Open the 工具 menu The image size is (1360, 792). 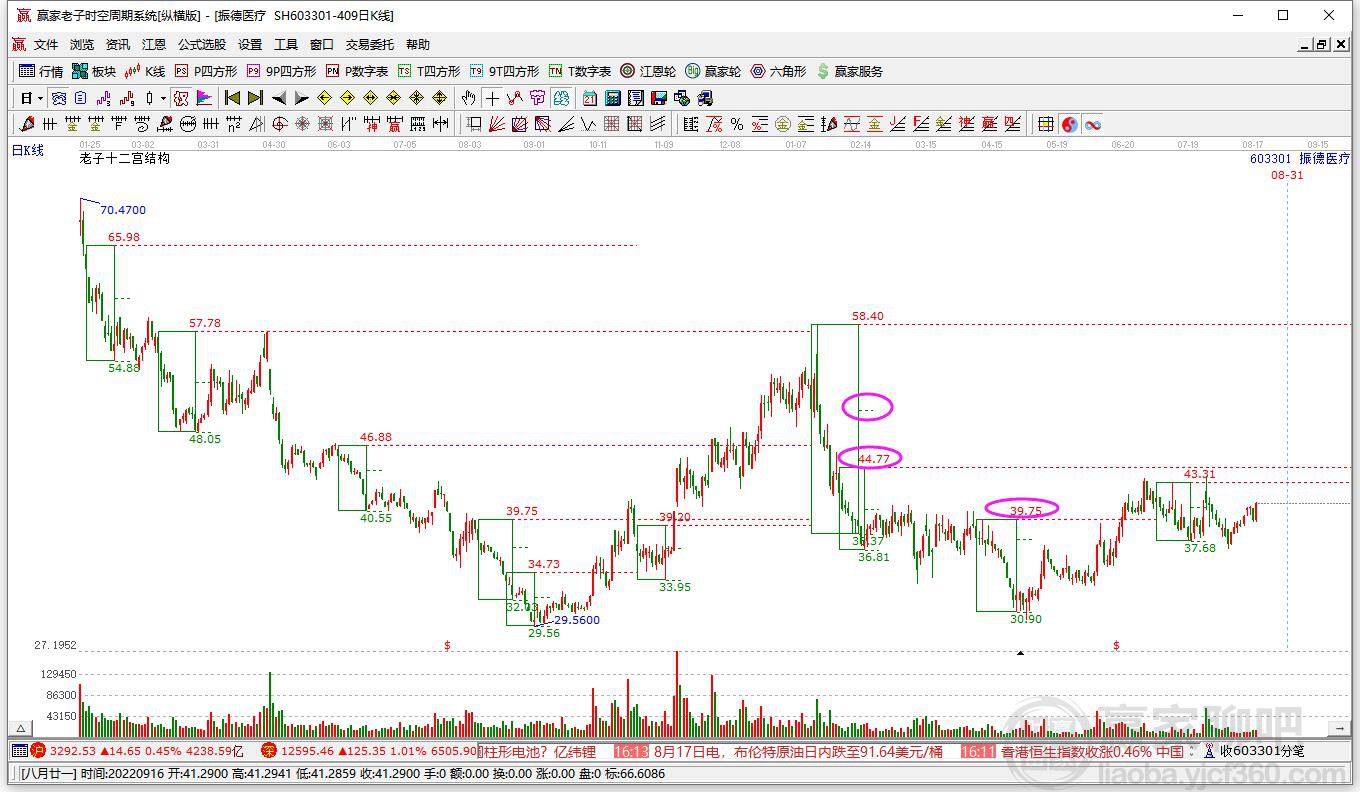tap(286, 45)
